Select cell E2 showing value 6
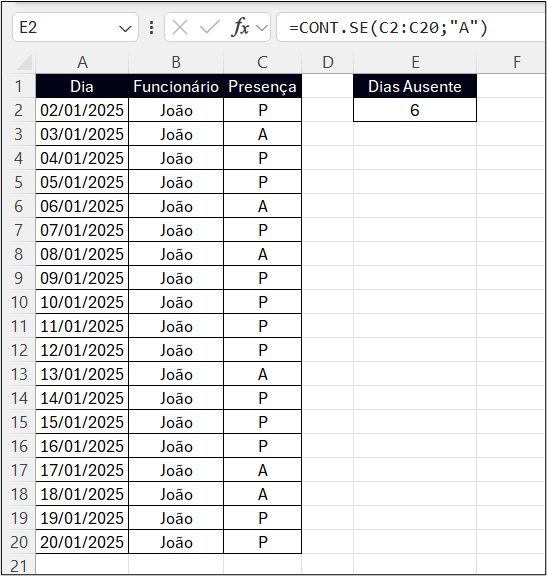Screen dimensions: 547x576 [415, 110]
